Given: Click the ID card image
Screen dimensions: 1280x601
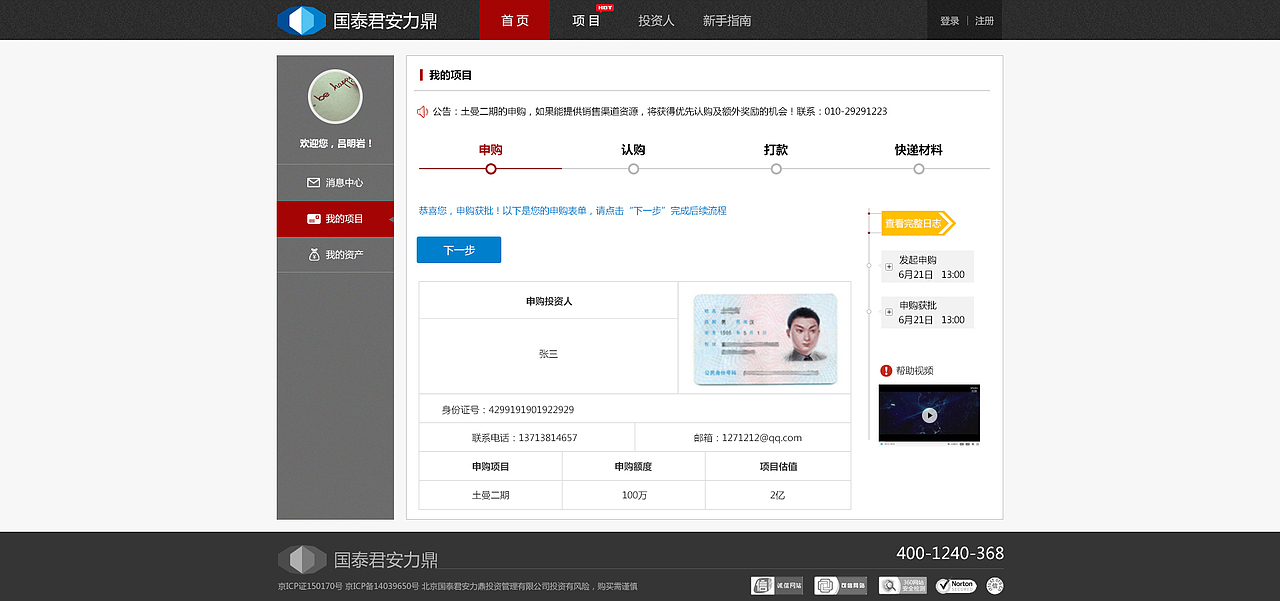Looking at the screenshot, I should pyautogui.click(x=765, y=339).
